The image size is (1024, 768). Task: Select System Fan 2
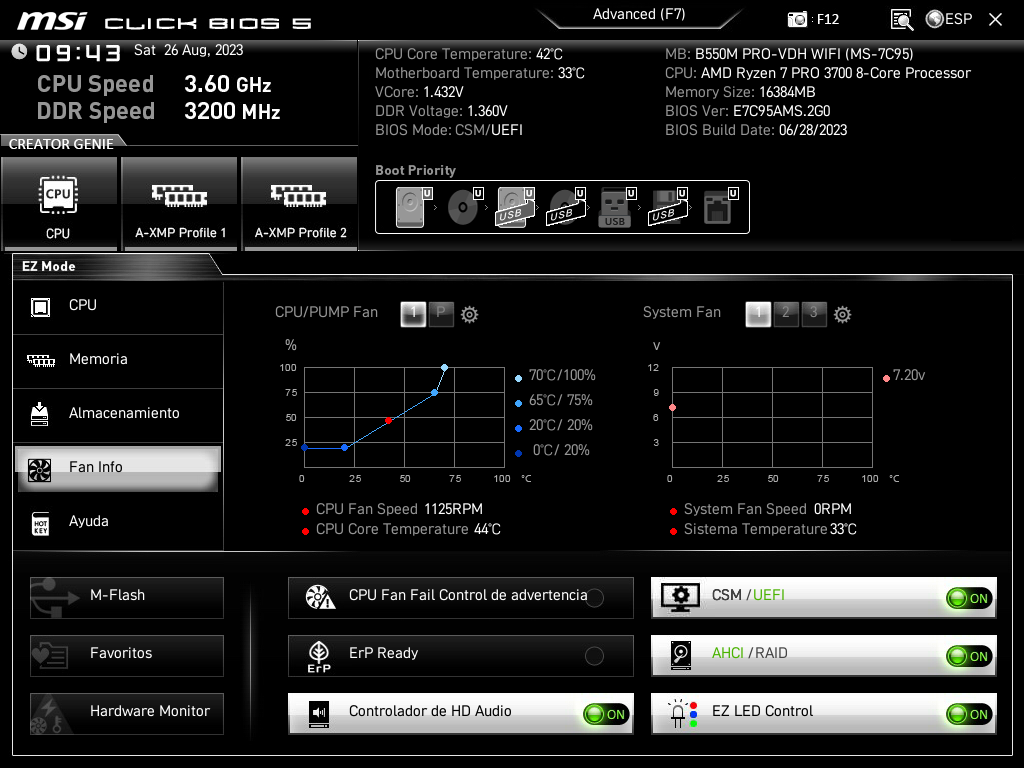pos(786,314)
